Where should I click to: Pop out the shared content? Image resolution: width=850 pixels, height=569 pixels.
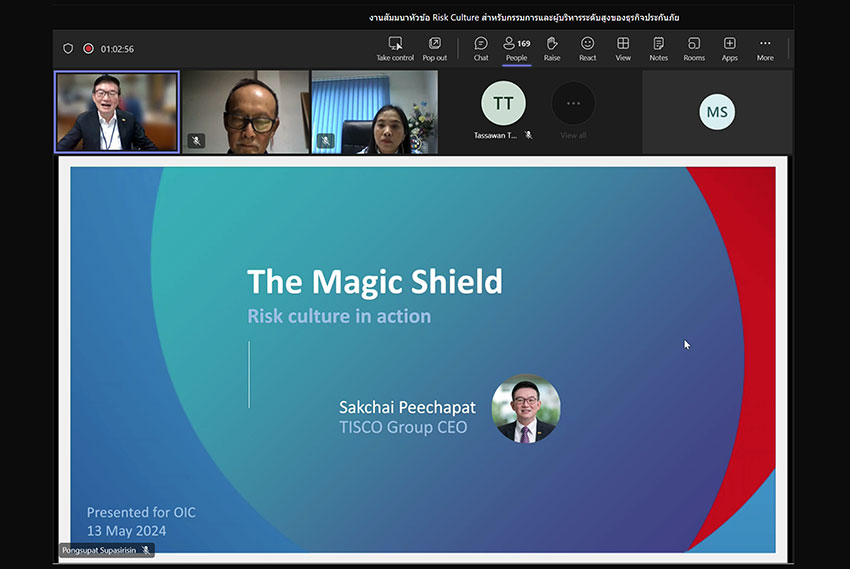click(x=435, y=48)
